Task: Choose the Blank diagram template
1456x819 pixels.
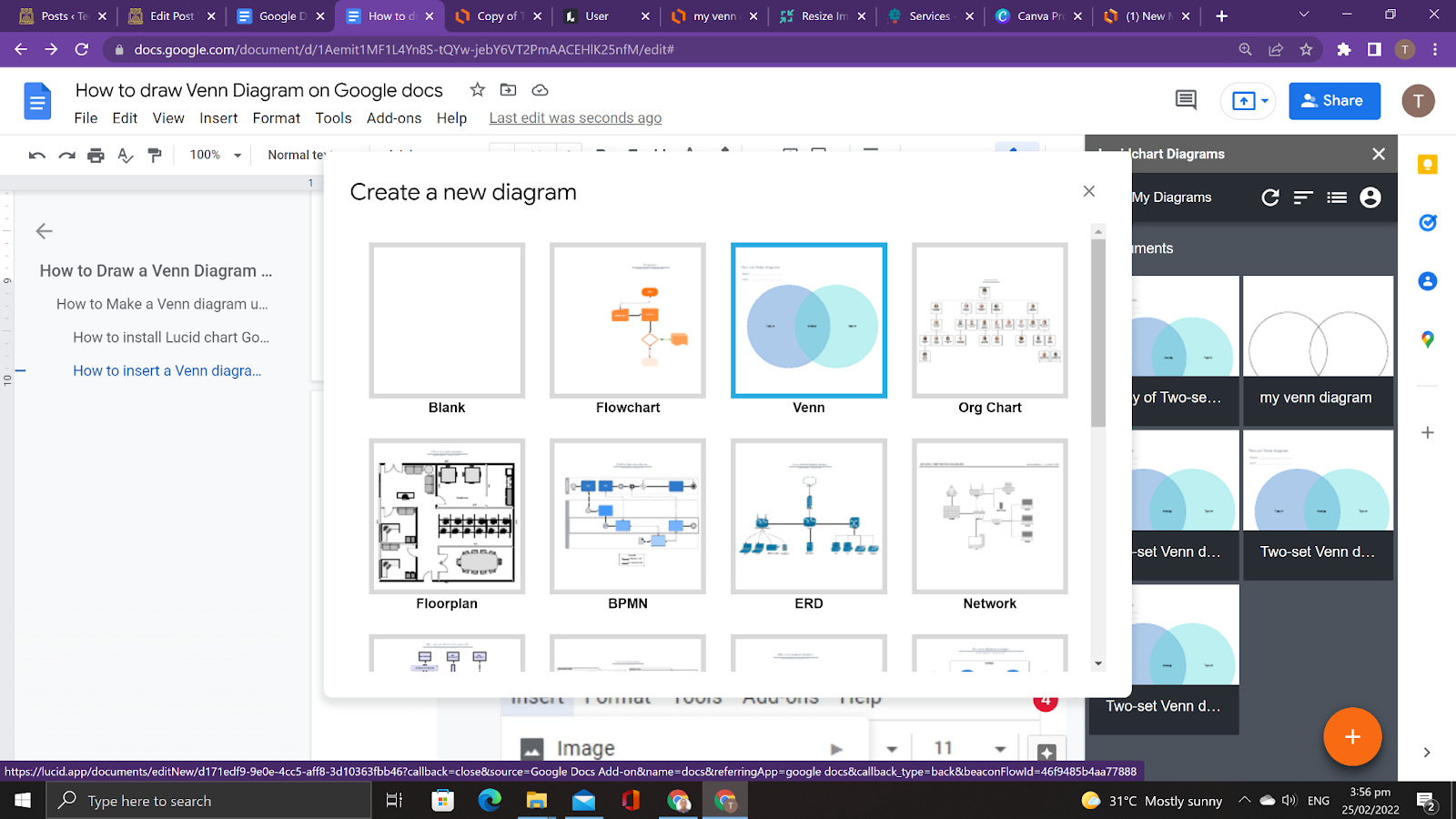Action: click(447, 320)
